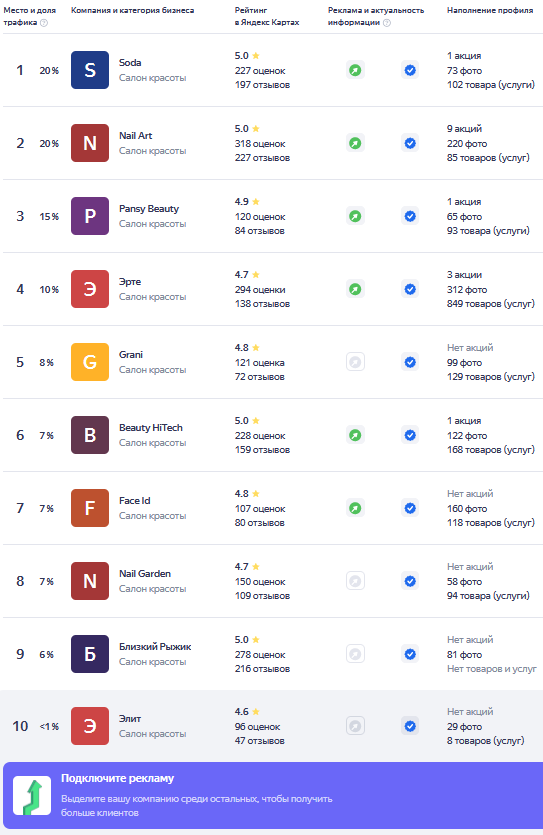The width and height of the screenshot is (543, 835).
Task: Click the blue verified badge for Элит
Action: tap(410, 726)
